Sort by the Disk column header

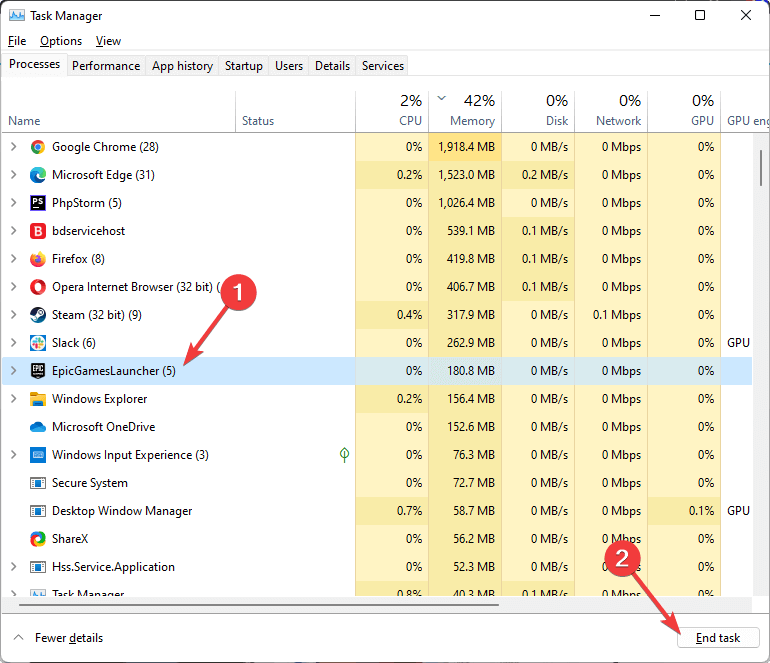click(x=538, y=112)
